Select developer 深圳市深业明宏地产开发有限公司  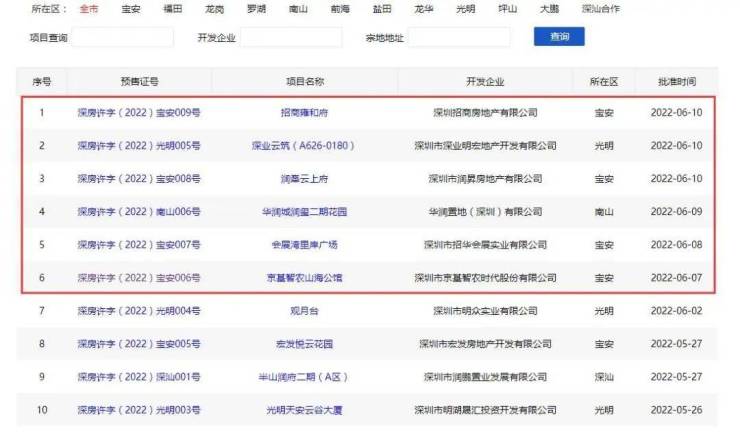click(485, 146)
